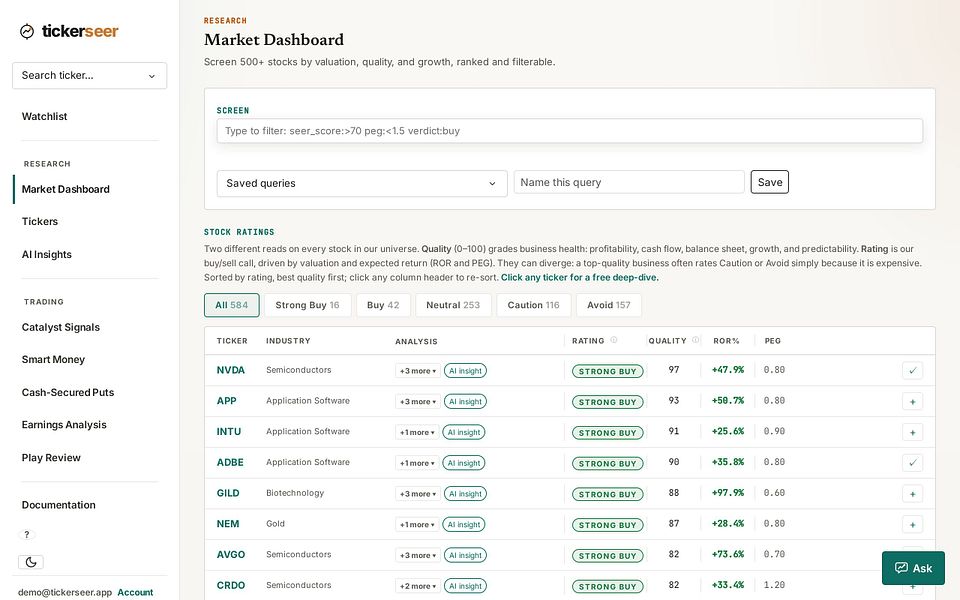
Task: Add NEM to watchlist with plus
Action: 912,525
